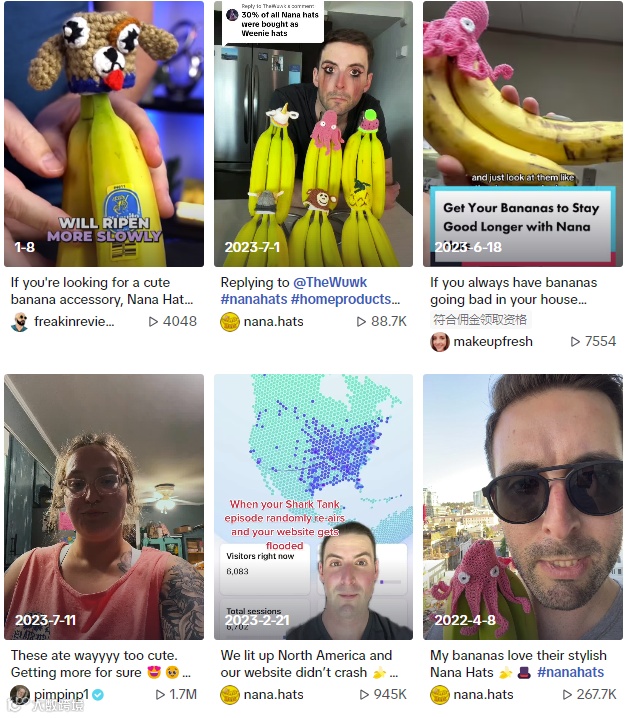The height and width of the screenshot is (718, 631).
Task: Open nana.hats avatar under the @TheWuwk reply video
Action: click(x=230, y=322)
